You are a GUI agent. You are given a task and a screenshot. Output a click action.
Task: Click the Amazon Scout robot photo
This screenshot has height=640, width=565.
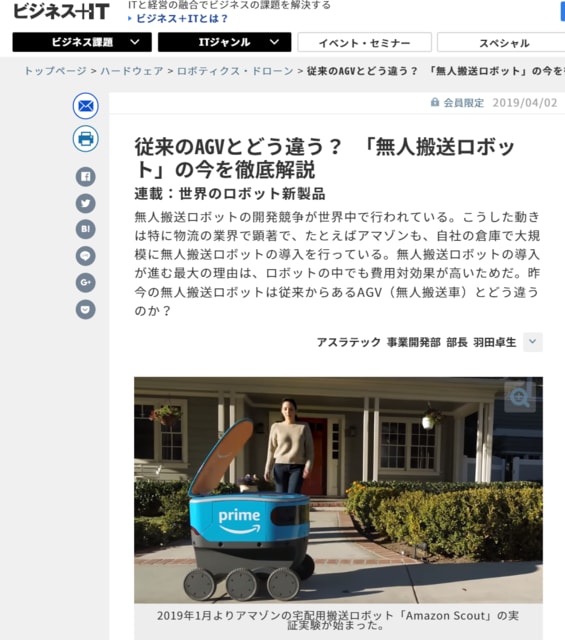(x=338, y=490)
